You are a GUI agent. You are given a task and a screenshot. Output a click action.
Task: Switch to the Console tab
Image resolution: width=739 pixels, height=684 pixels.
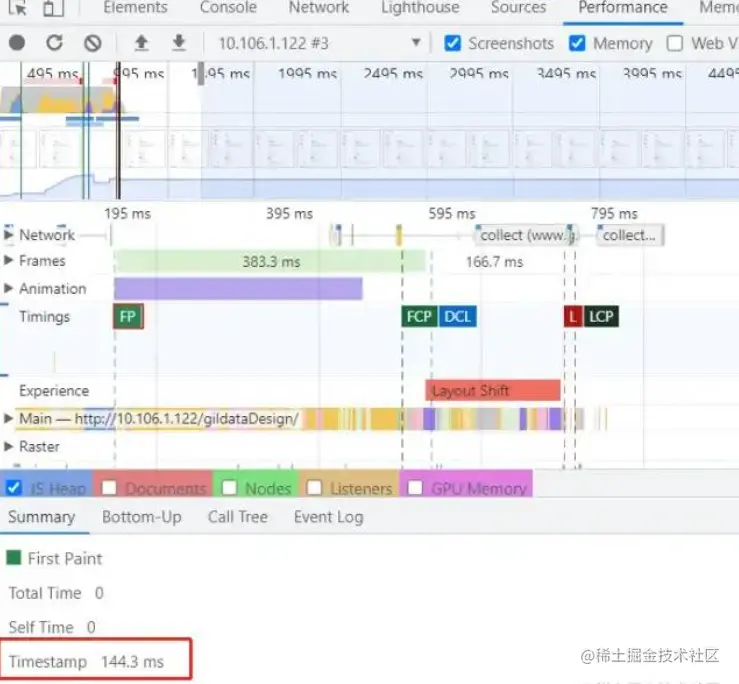coord(228,7)
